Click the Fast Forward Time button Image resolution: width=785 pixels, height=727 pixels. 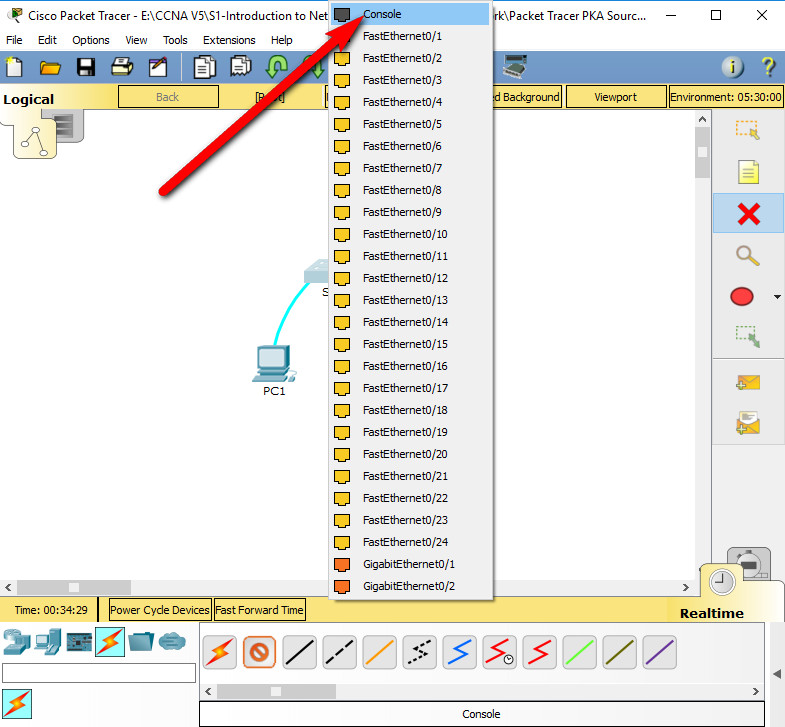point(259,610)
